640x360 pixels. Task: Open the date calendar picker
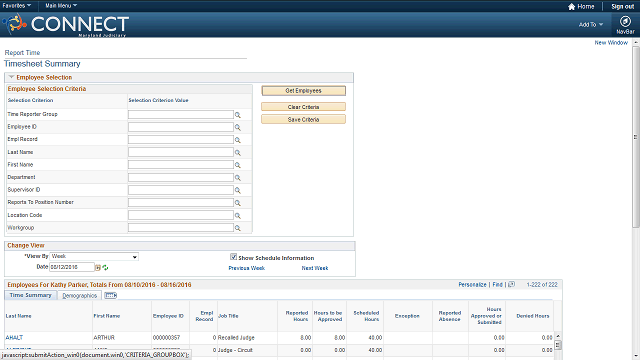coord(98,268)
